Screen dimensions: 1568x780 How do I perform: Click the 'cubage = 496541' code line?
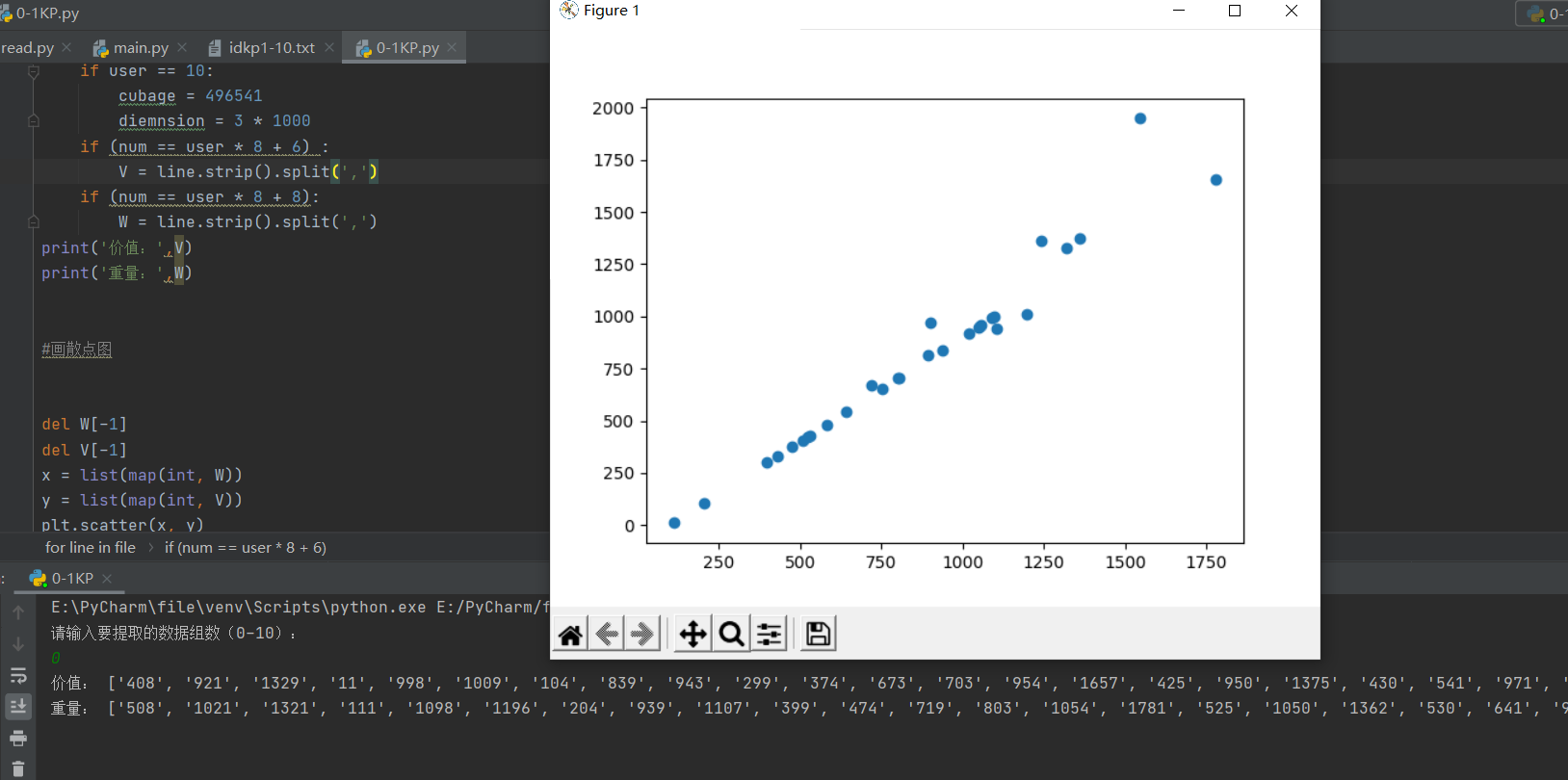point(190,95)
